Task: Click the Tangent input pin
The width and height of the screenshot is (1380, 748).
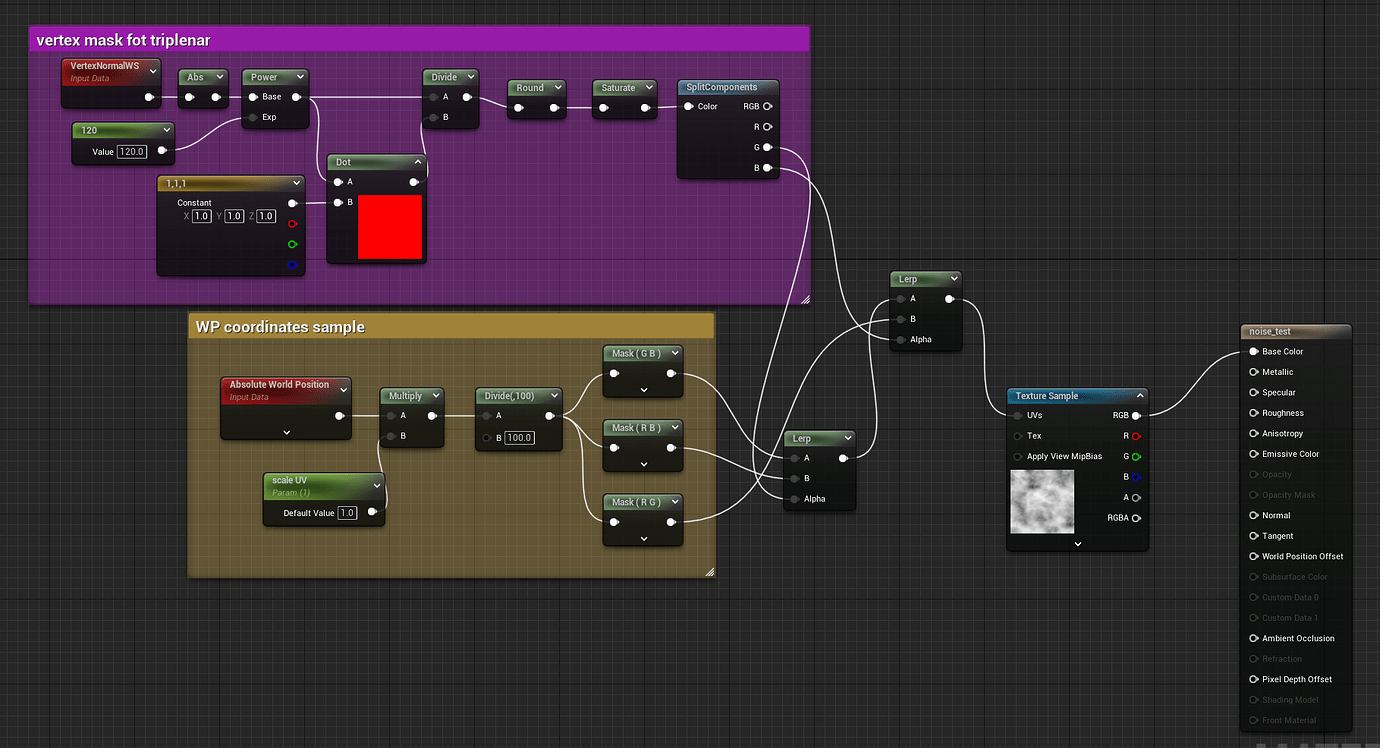Action: (1254, 536)
